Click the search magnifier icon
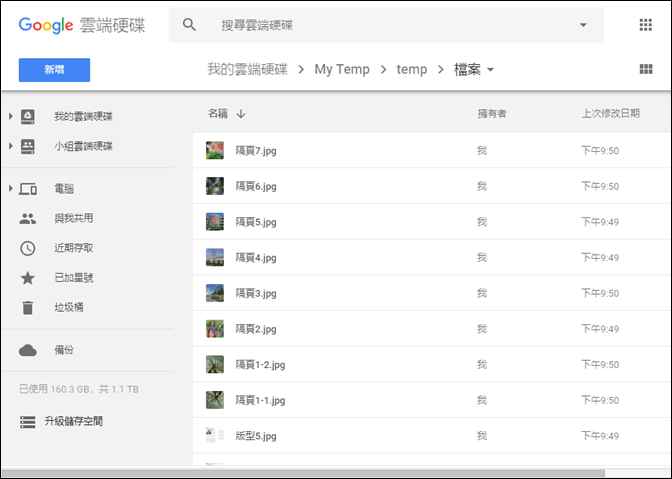 [189, 25]
